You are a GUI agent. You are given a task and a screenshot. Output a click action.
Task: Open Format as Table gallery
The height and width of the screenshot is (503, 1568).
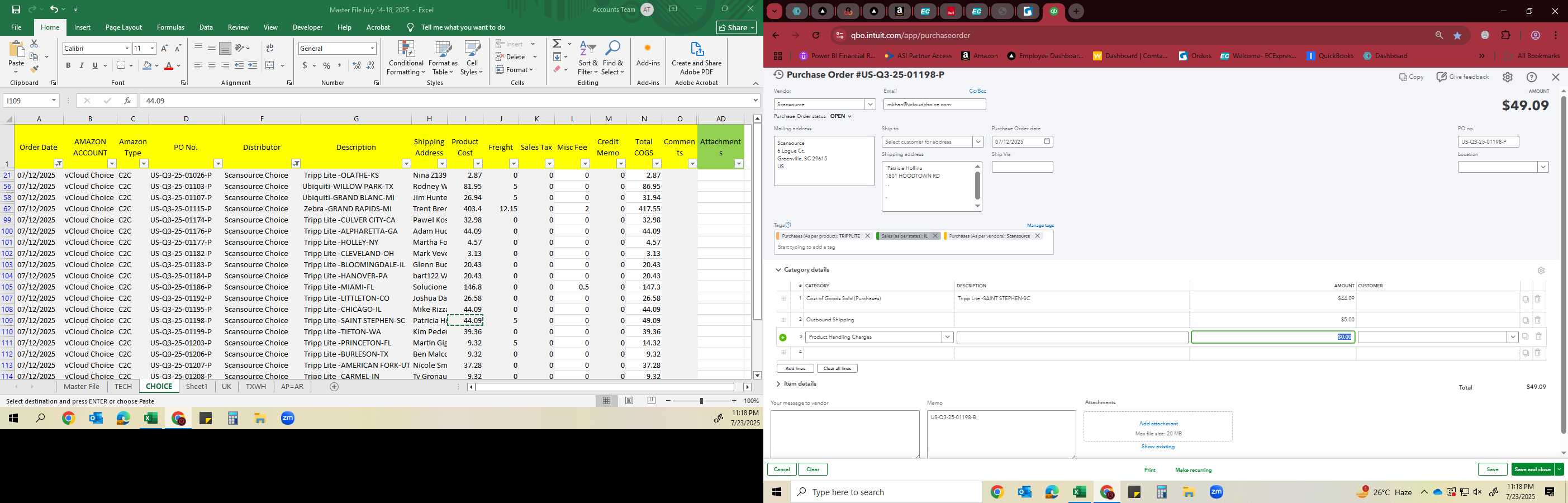(443, 58)
